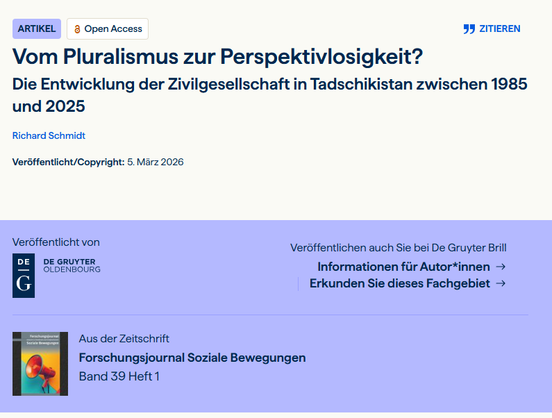Open author Richard Schmidt's profile link

[49, 136]
